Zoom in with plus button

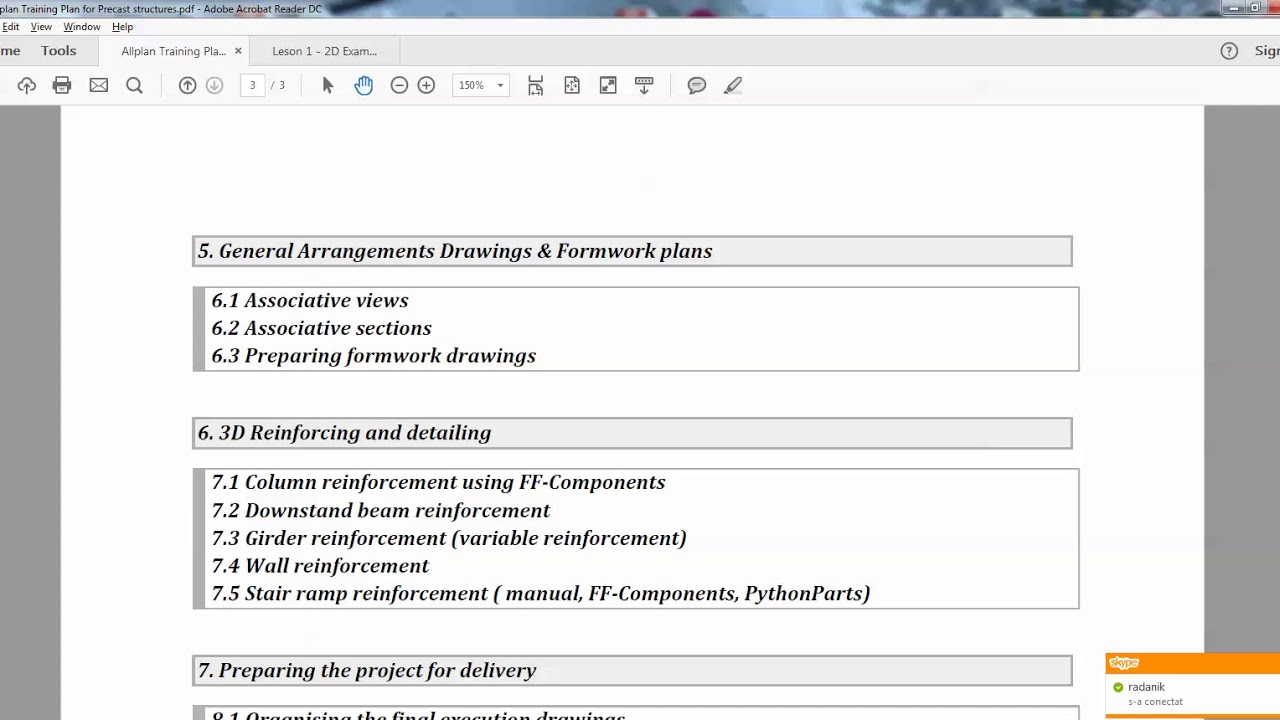point(426,86)
